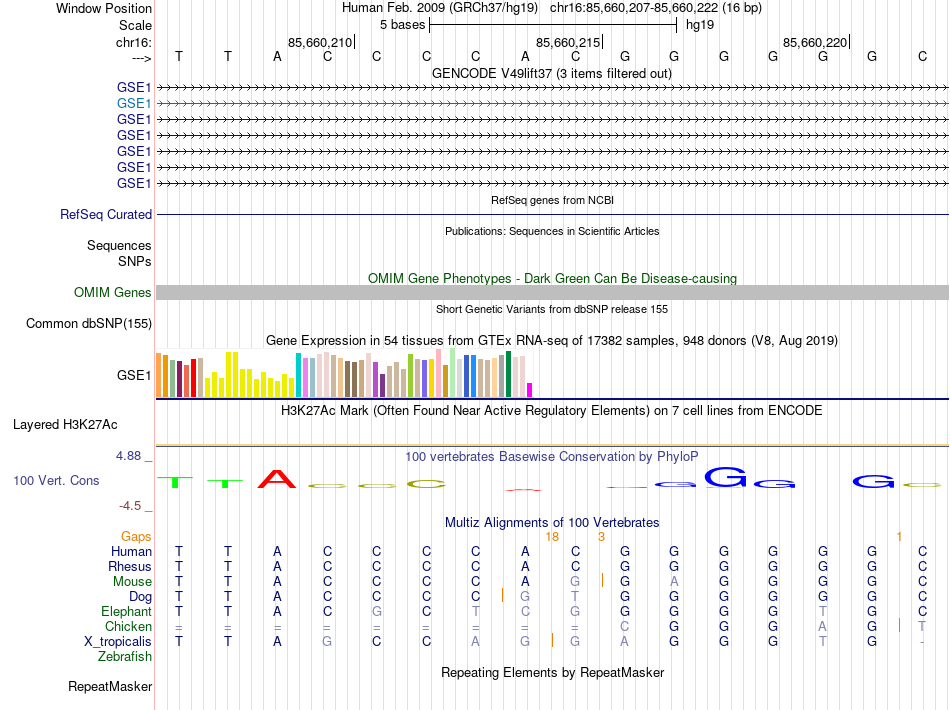Viewport: 950px width, 710px height.
Task: Select the 'Layered H3K27Ac' track label
Action: pyautogui.click(x=65, y=425)
